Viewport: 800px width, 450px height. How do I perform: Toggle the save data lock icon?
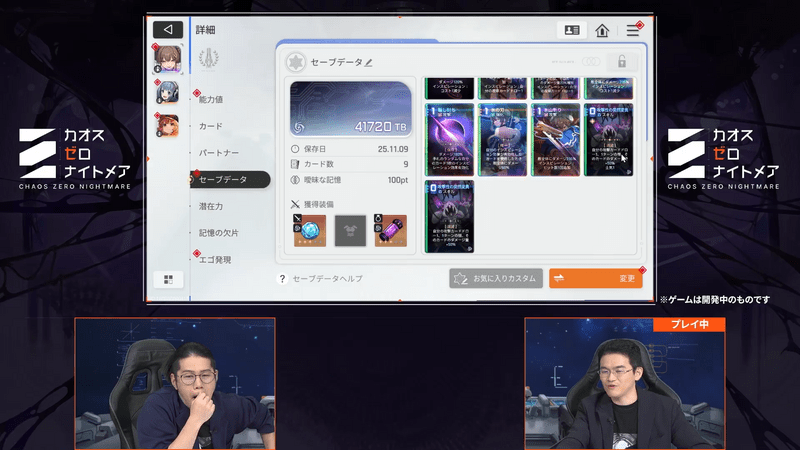coord(621,62)
